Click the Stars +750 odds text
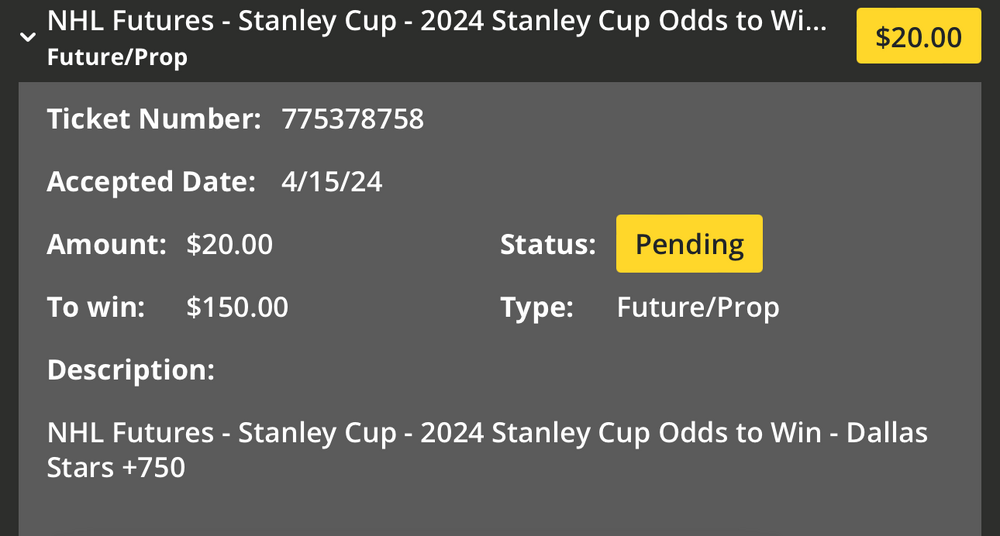Screen dimensions: 1000x536 (x=116, y=467)
